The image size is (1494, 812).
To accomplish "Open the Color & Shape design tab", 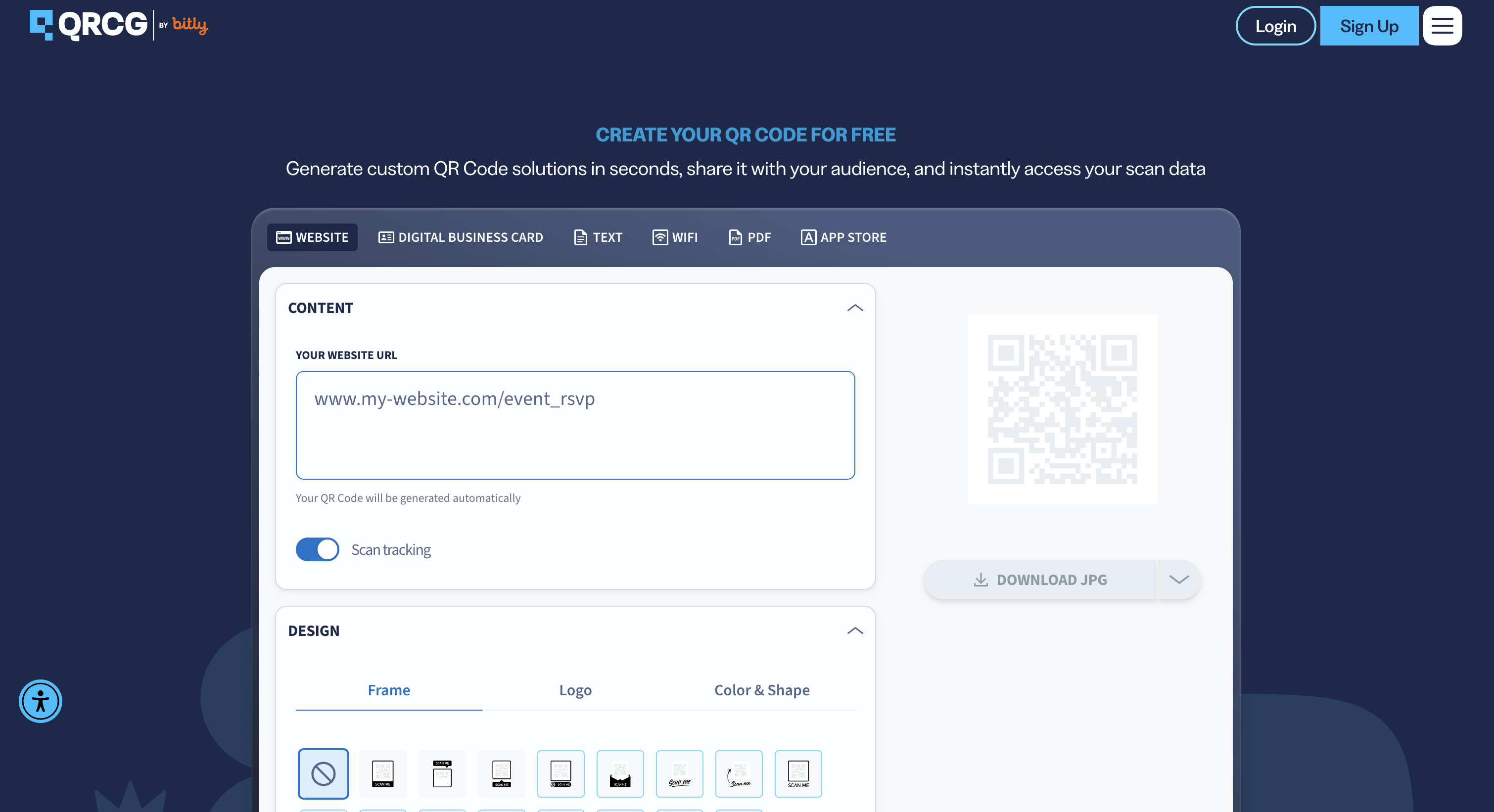I will 761,690.
